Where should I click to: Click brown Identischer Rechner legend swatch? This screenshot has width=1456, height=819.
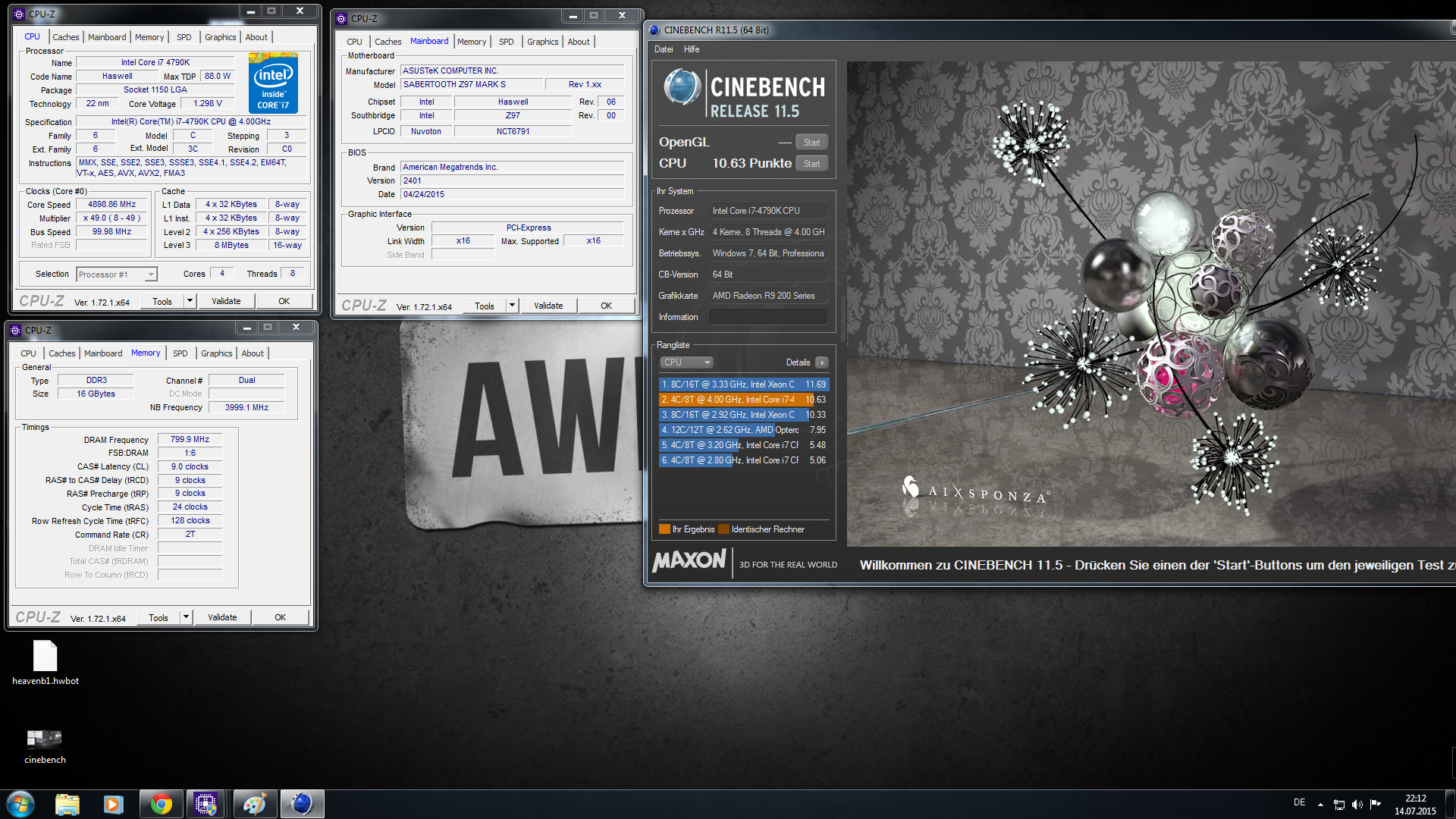pos(723,529)
